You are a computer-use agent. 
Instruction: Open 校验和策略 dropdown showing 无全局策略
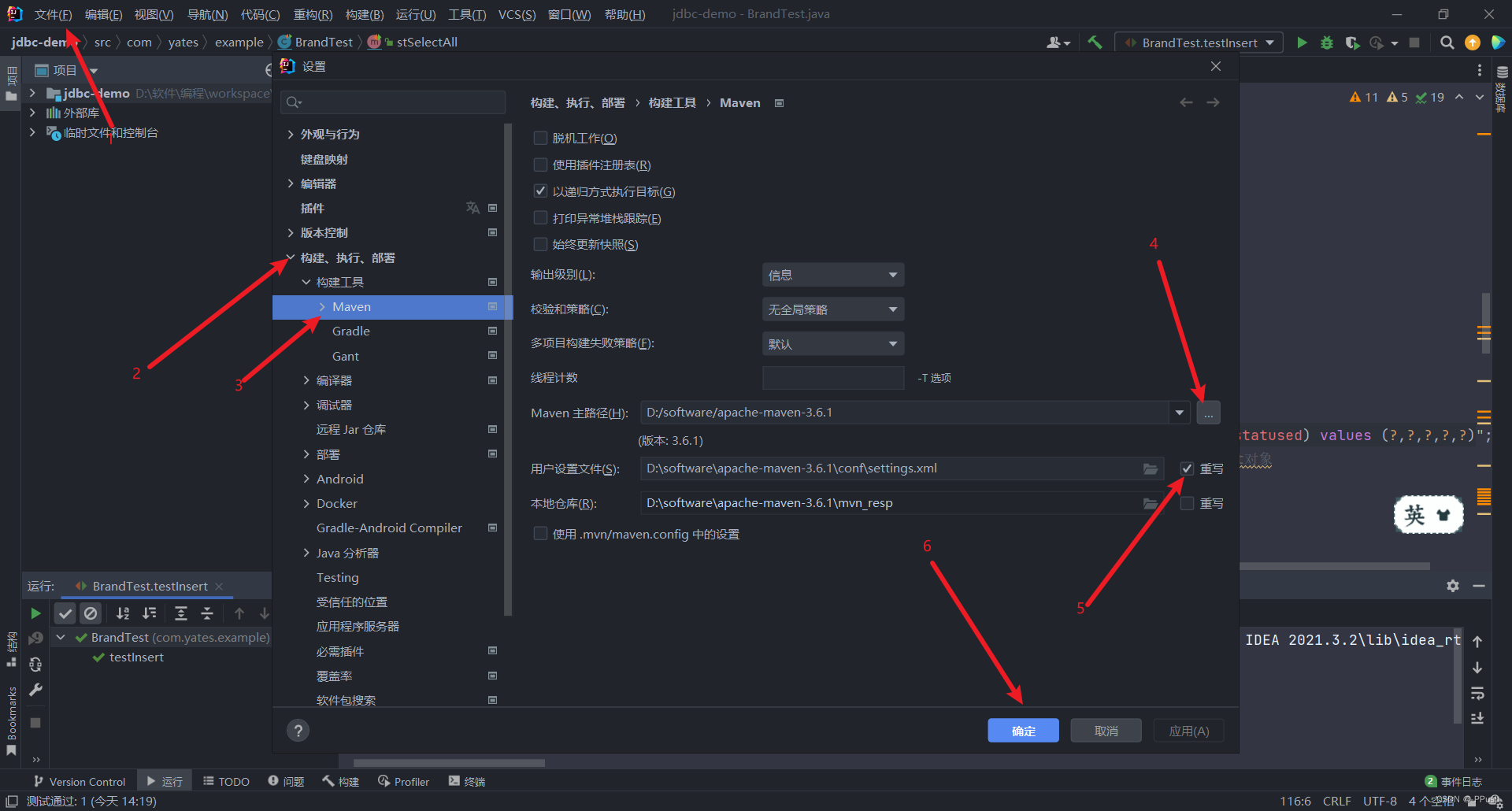[833, 309]
